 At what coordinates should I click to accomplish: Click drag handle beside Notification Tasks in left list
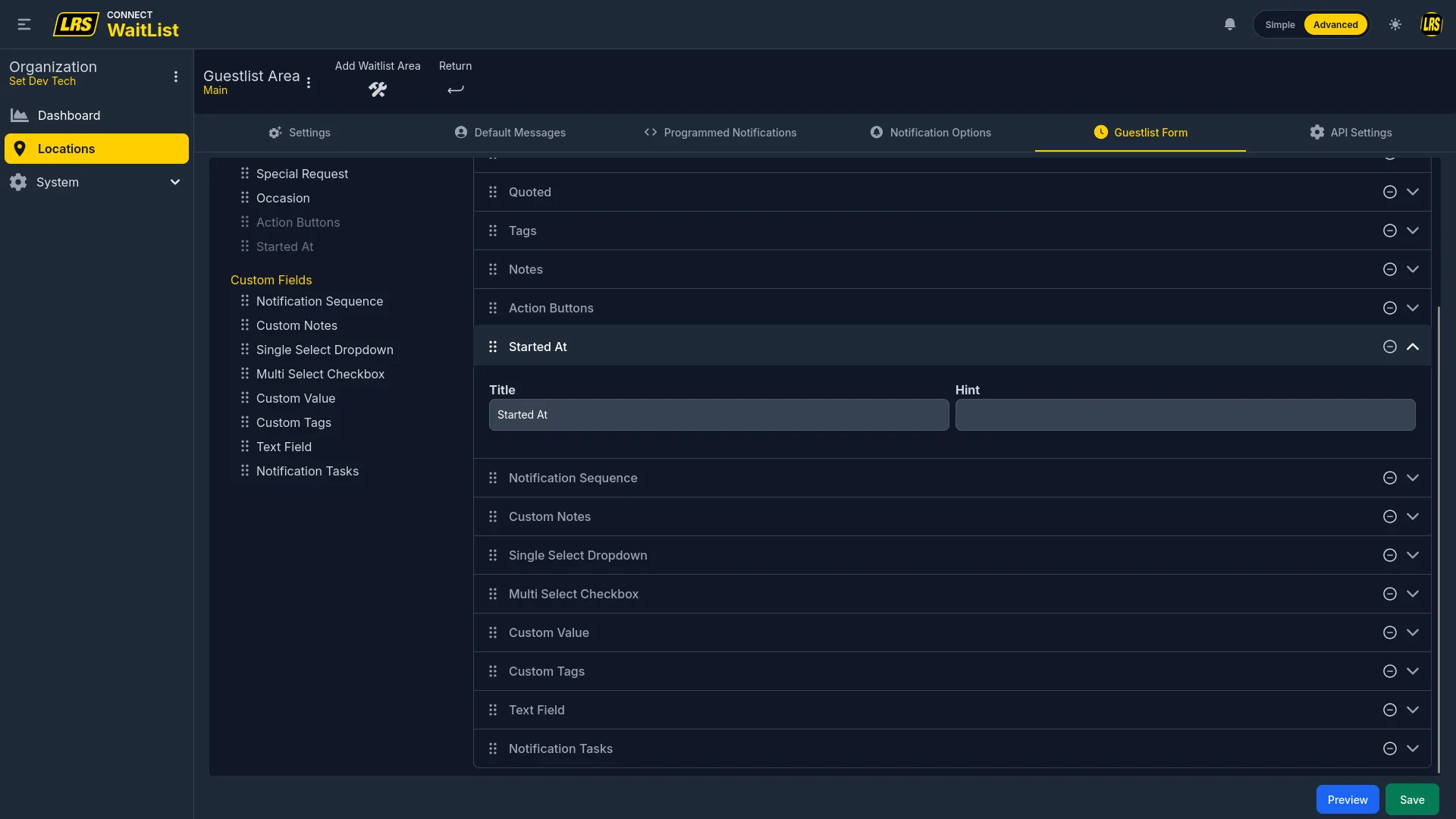coord(245,471)
